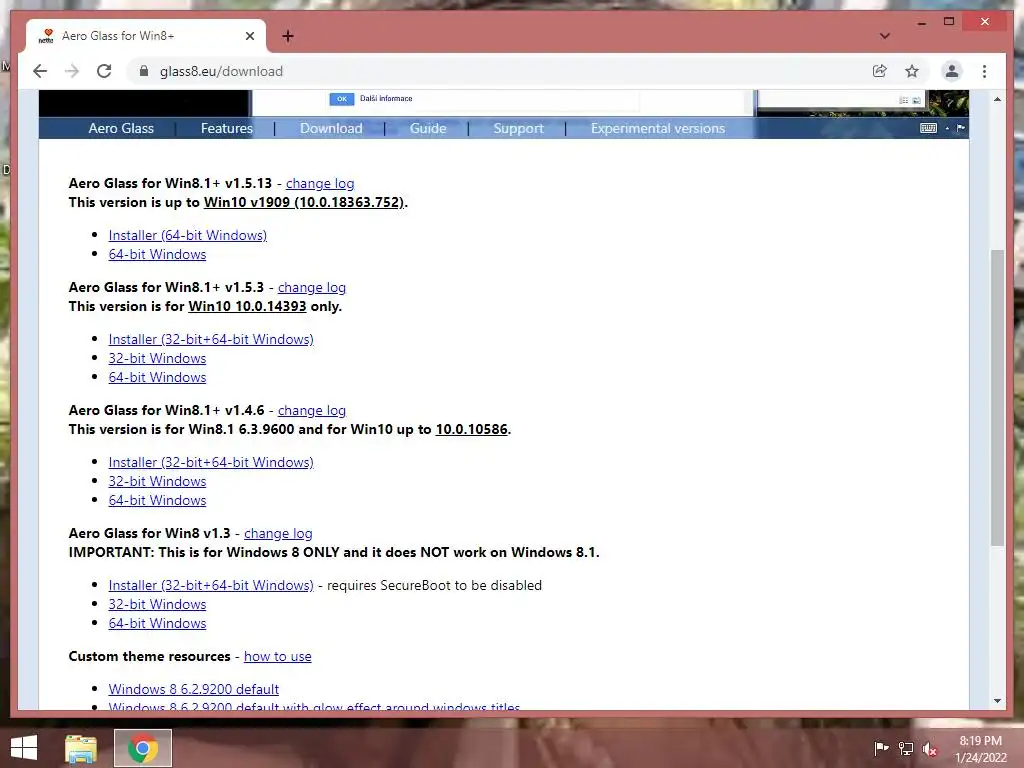Click muted volume tray icon
The image size is (1024, 768).
[930, 748]
